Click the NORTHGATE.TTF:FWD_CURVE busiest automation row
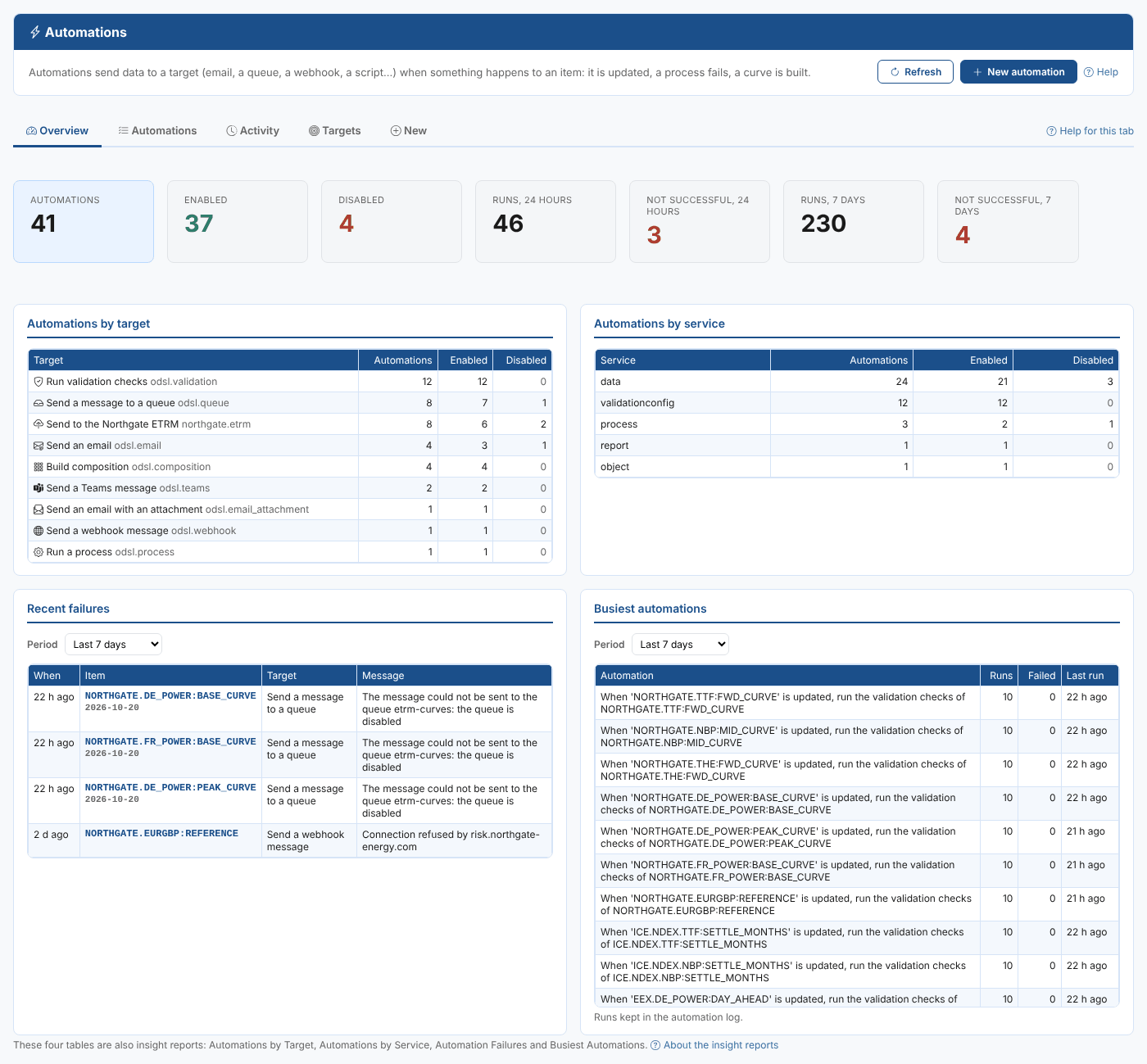Screen dimensions: 1147x1064 click(x=857, y=703)
